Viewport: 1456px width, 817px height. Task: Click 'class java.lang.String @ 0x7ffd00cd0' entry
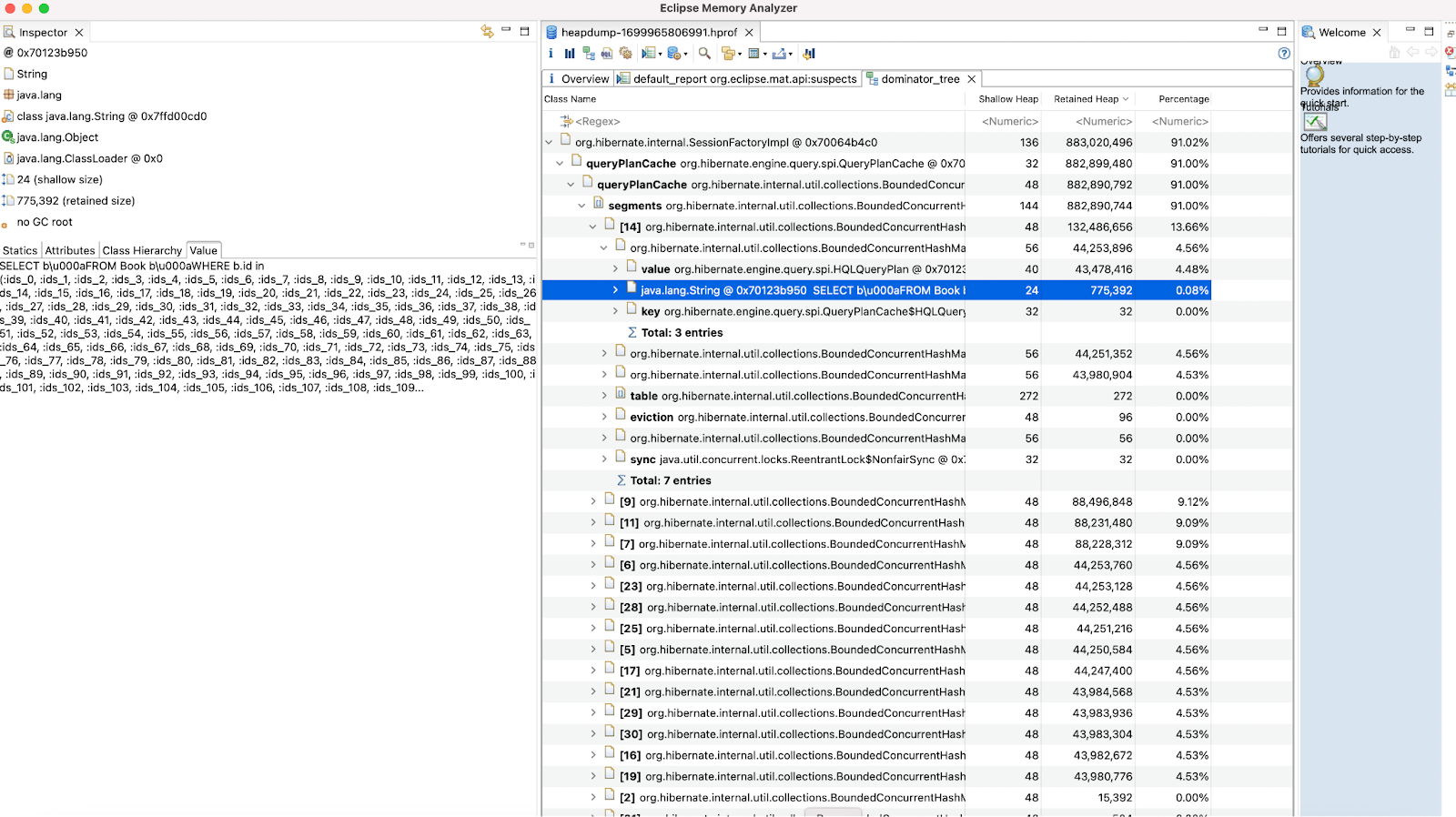click(x=112, y=116)
